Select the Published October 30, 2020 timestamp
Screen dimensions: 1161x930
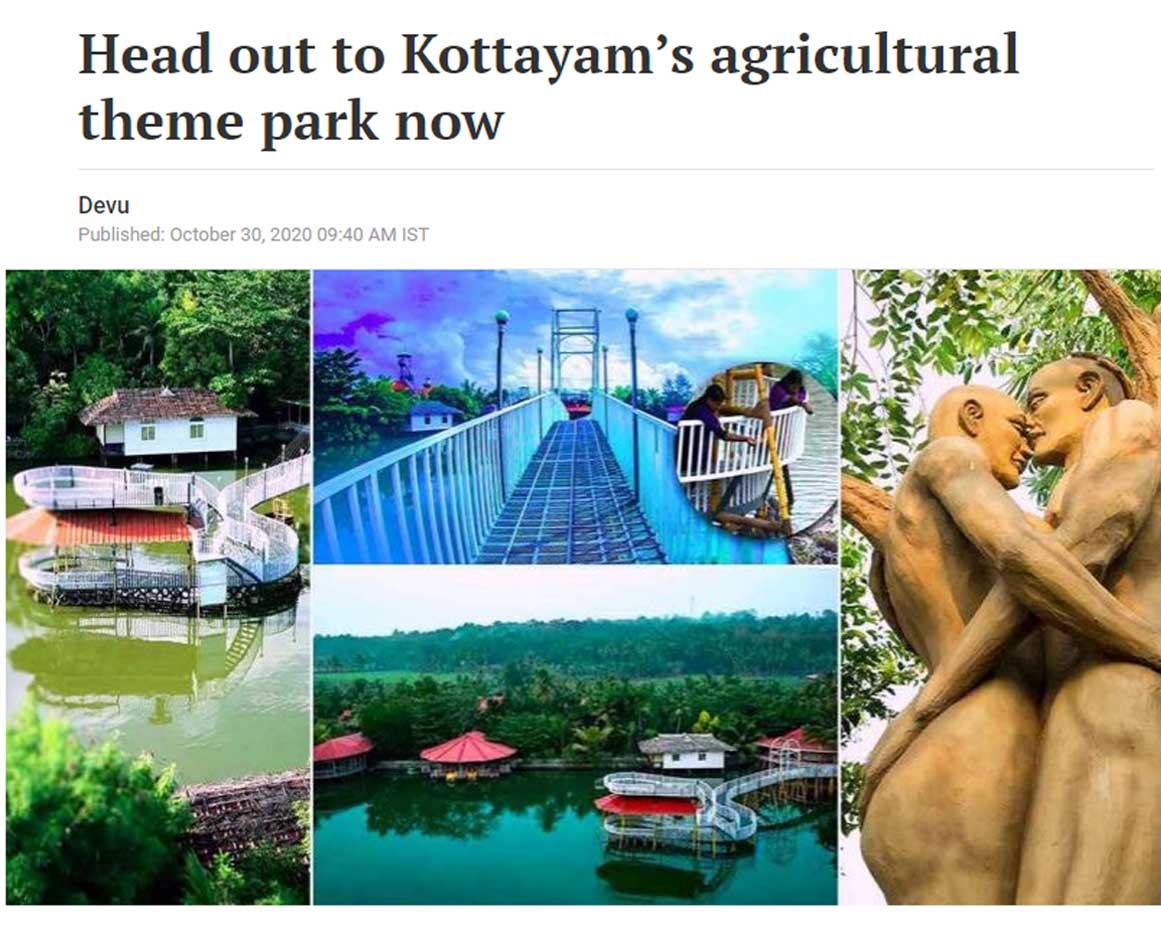click(253, 235)
